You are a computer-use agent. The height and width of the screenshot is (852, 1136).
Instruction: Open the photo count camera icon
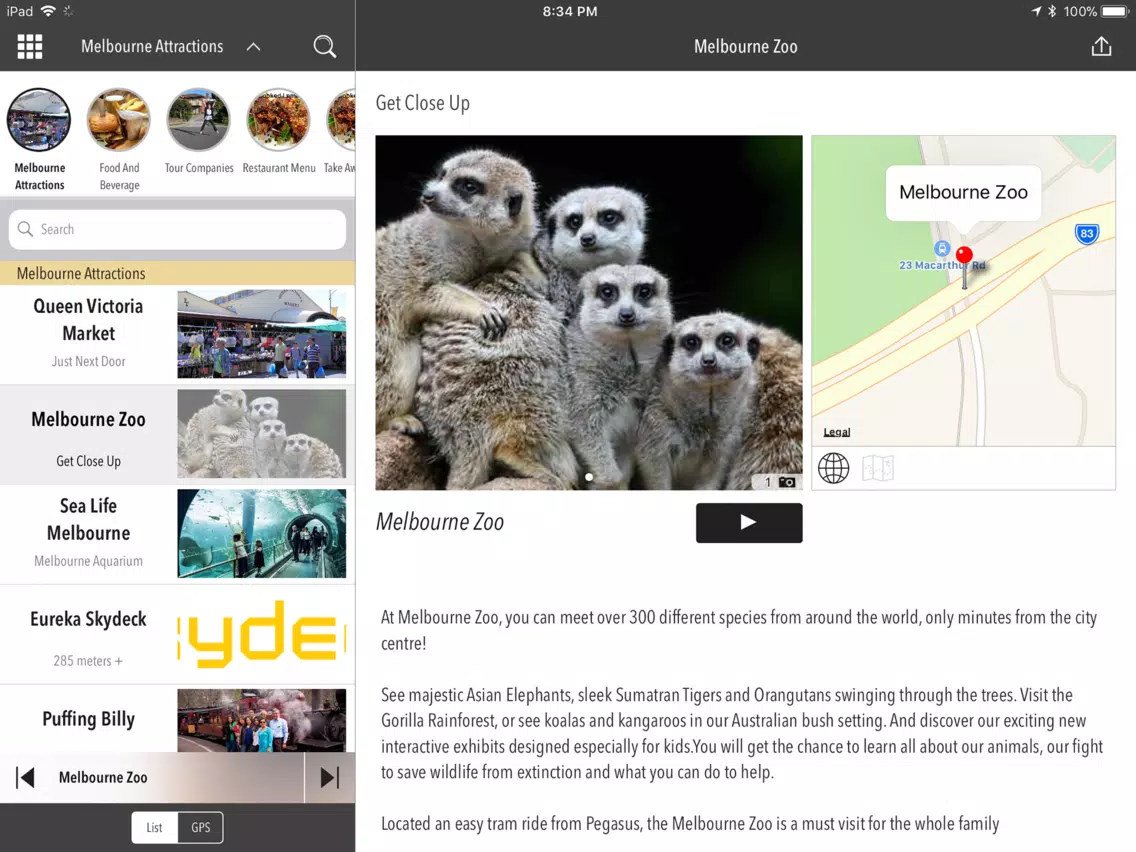point(787,482)
